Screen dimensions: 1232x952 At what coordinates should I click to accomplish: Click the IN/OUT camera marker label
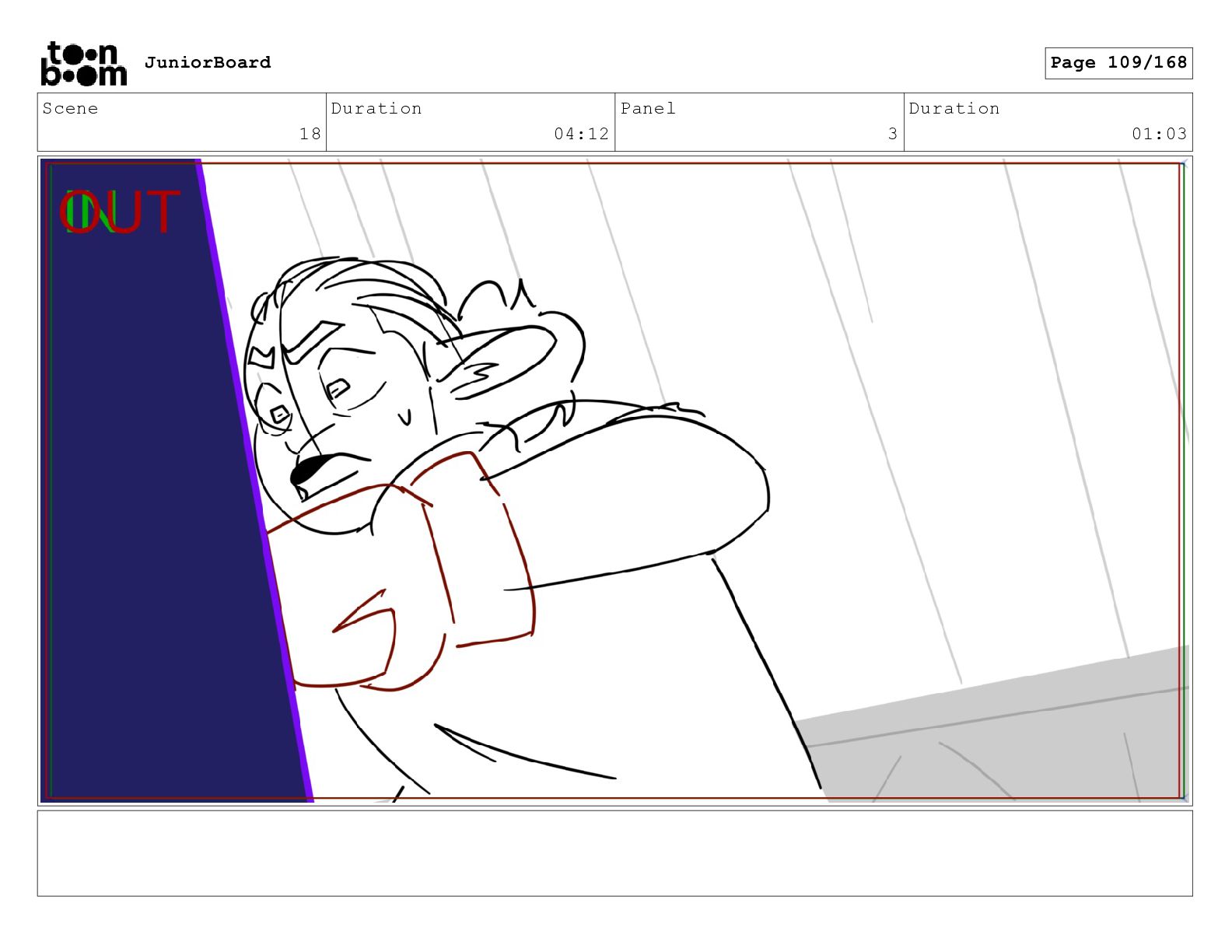coord(120,212)
